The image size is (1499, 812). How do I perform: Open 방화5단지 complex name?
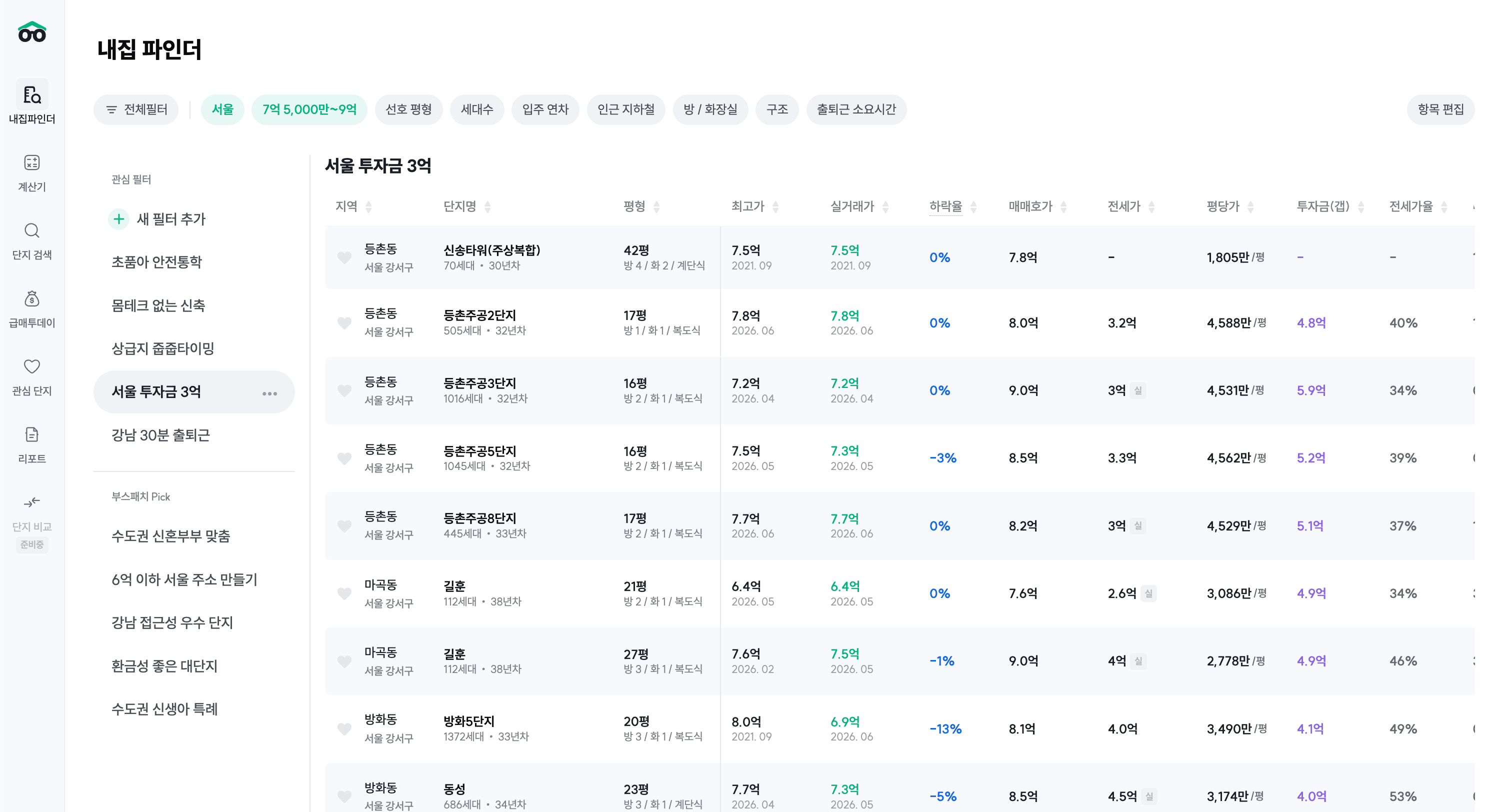click(x=469, y=722)
